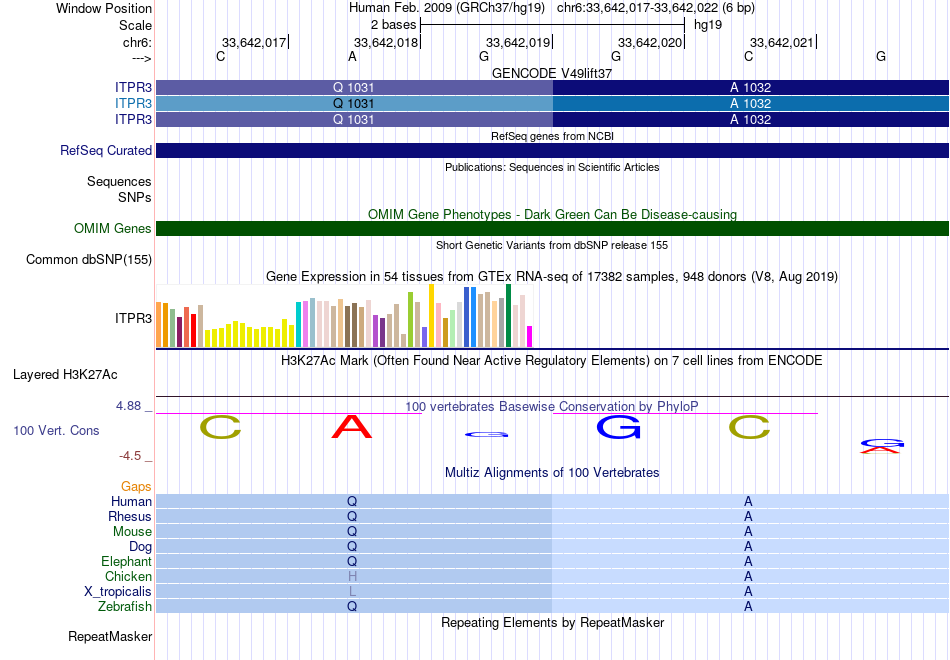
Task: Click the red A conservation logo letter
Action: [352, 427]
